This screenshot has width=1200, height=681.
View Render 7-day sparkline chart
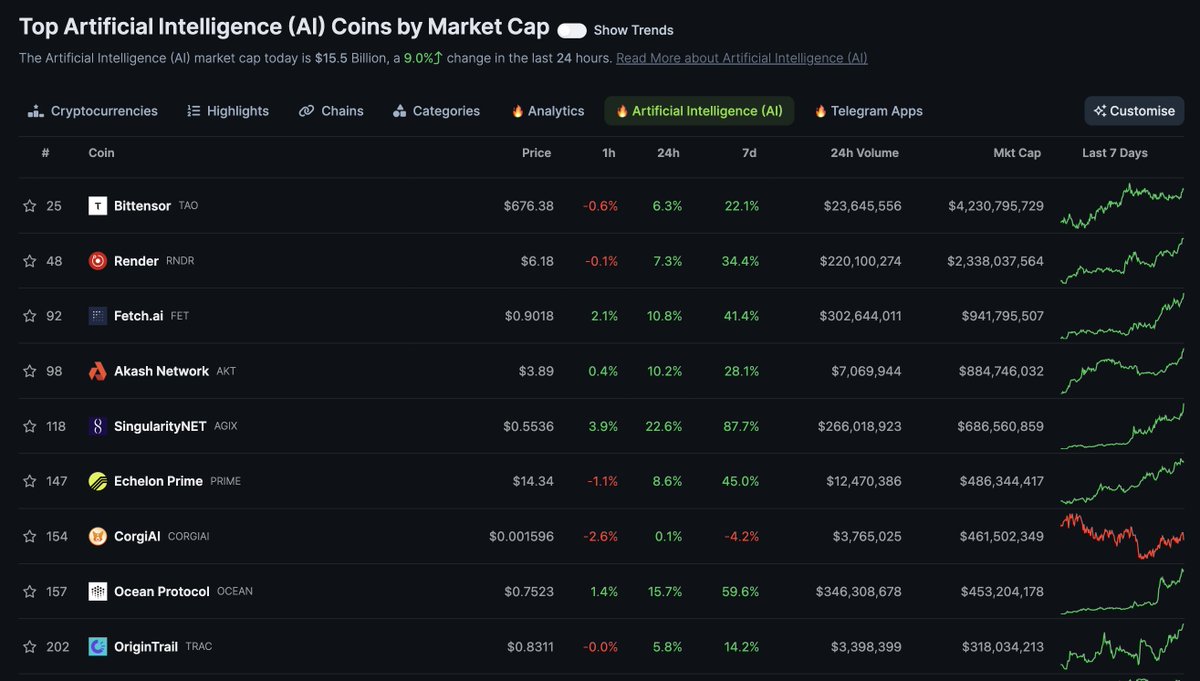pos(1122,261)
